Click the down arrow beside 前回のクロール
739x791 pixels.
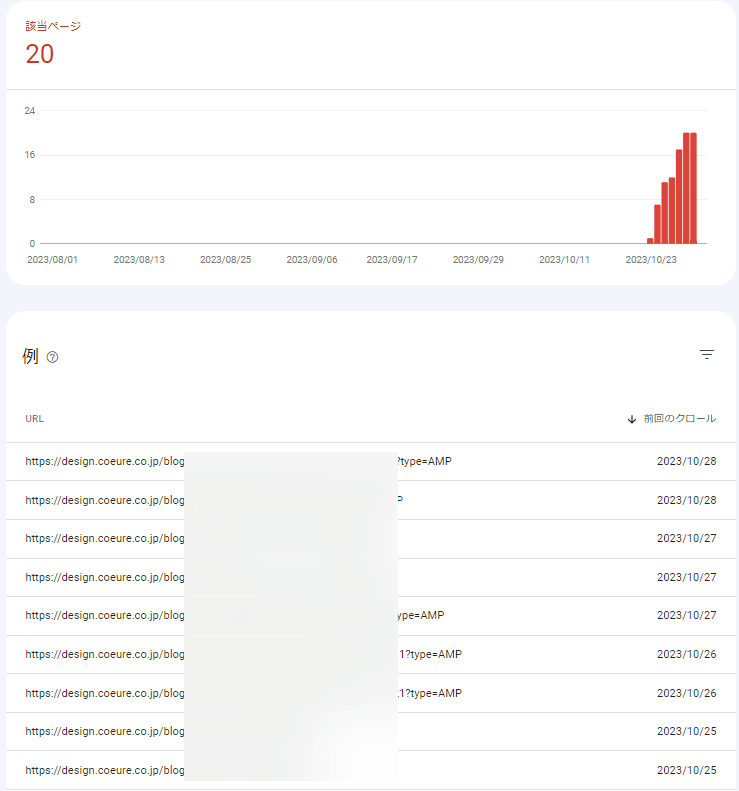point(631,419)
